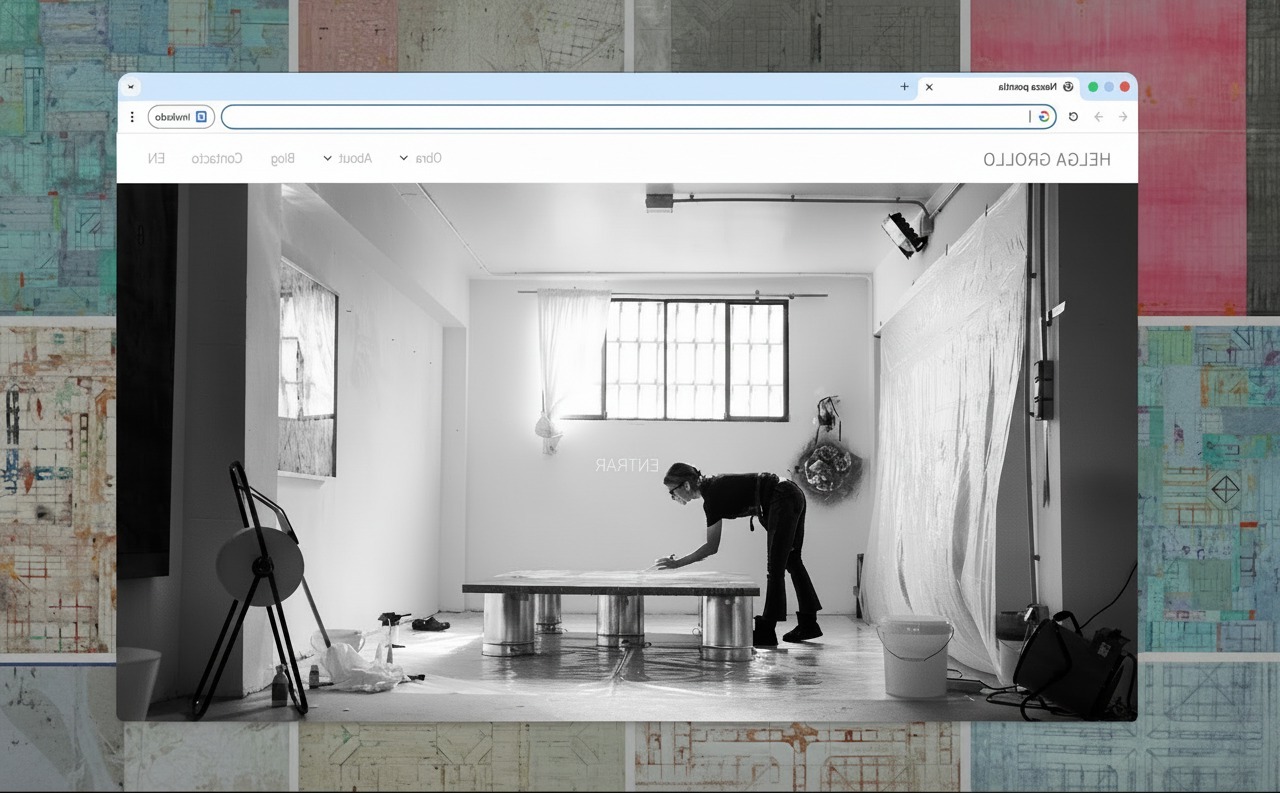This screenshot has height=793, width=1280.
Task: Click the back arrow beside the window edge
Action: tap(1122, 117)
